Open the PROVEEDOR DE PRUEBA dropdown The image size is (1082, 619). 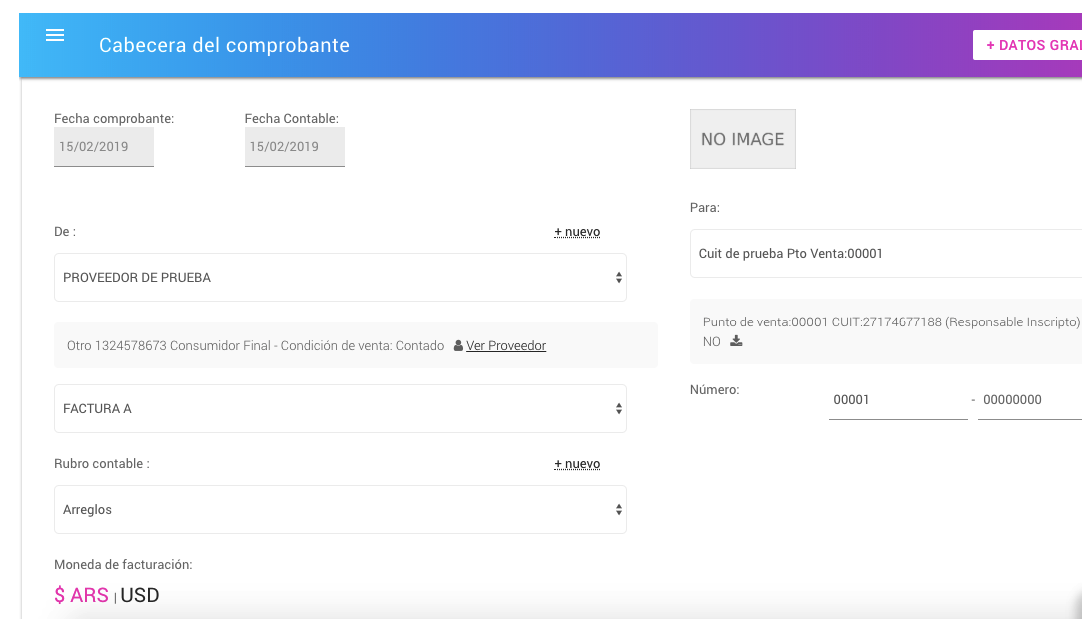(340, 277)
